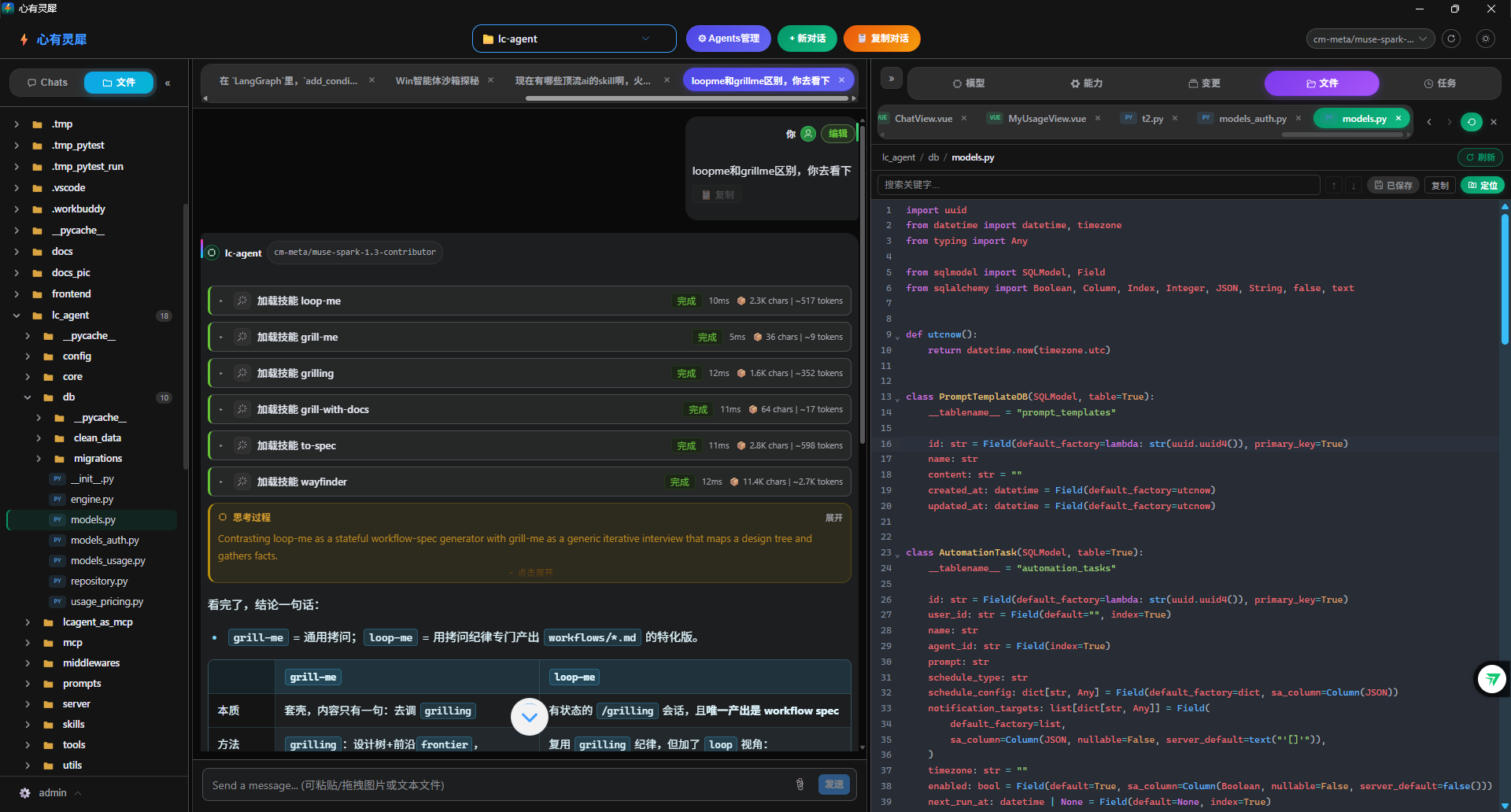Open the lc-agent project dropdown
The width and height of the screenshot is (1511, 812).
pyautogui.click(x=574, y=39)
